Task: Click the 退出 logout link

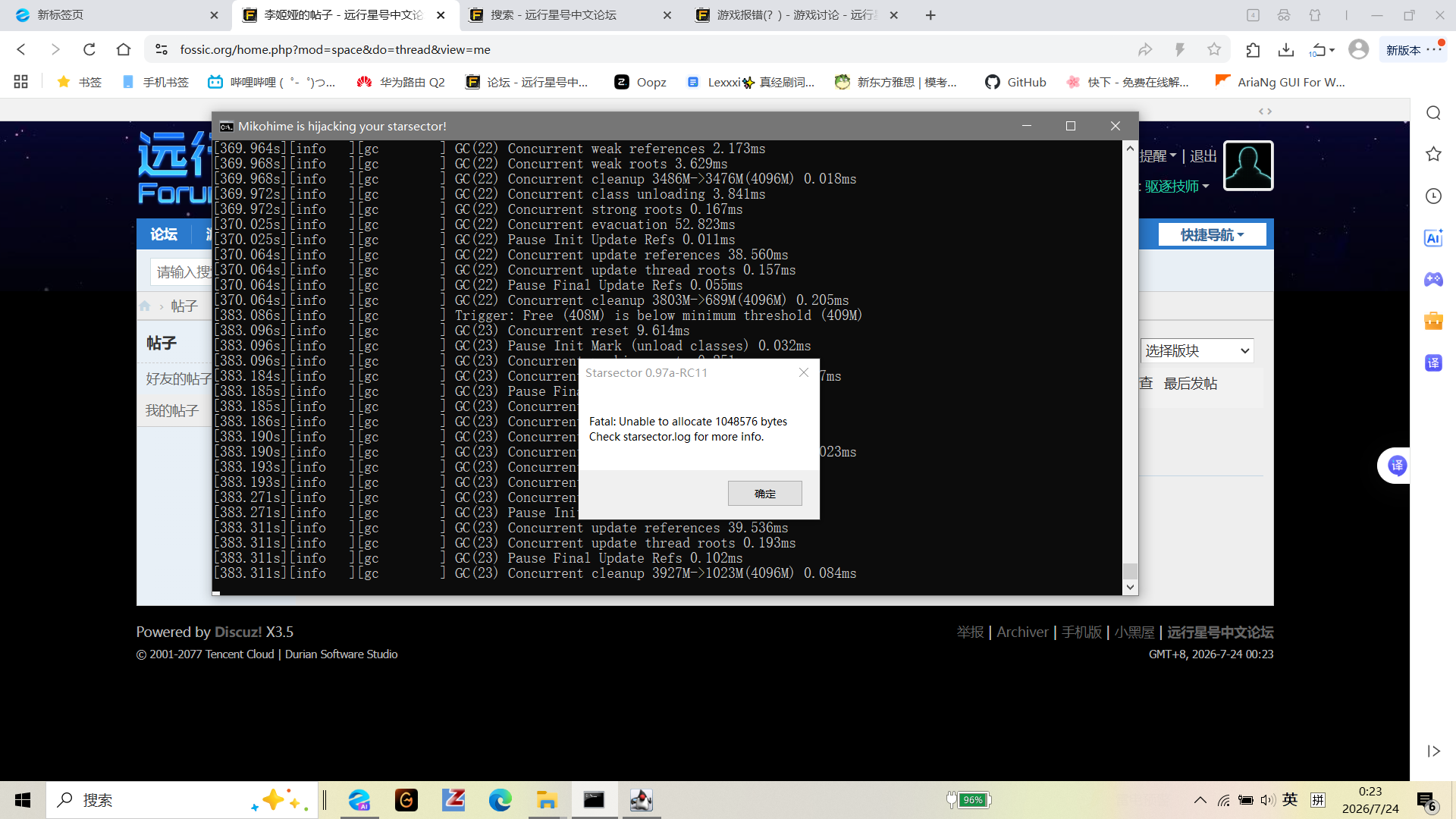Action: click(x=1203, y=156)
